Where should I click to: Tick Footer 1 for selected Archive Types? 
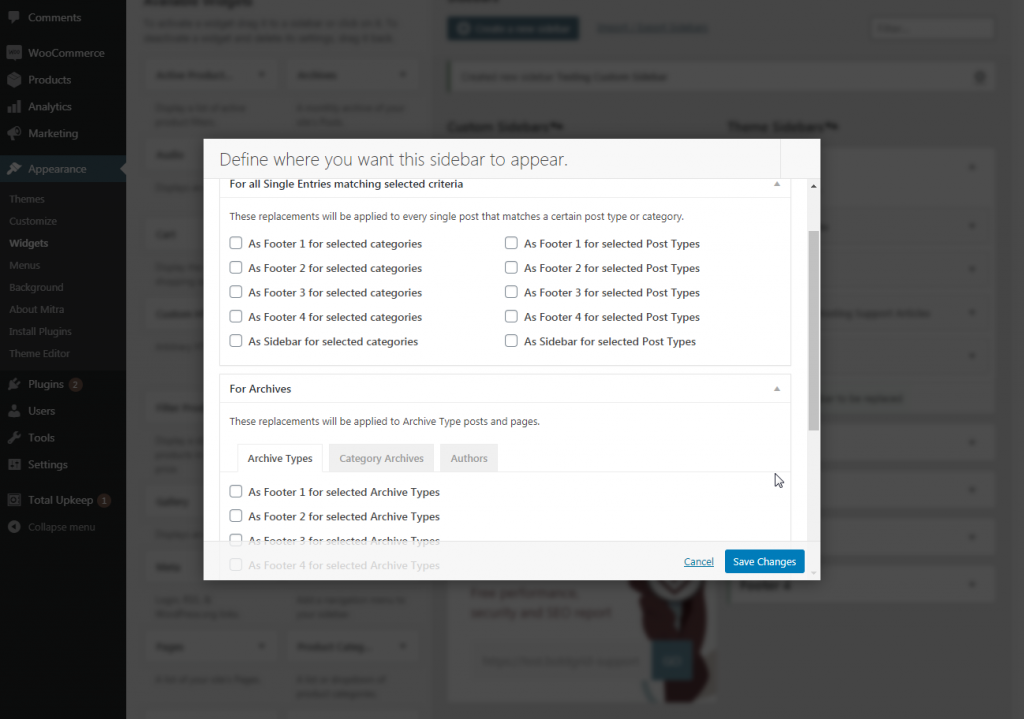pos(236,492)
